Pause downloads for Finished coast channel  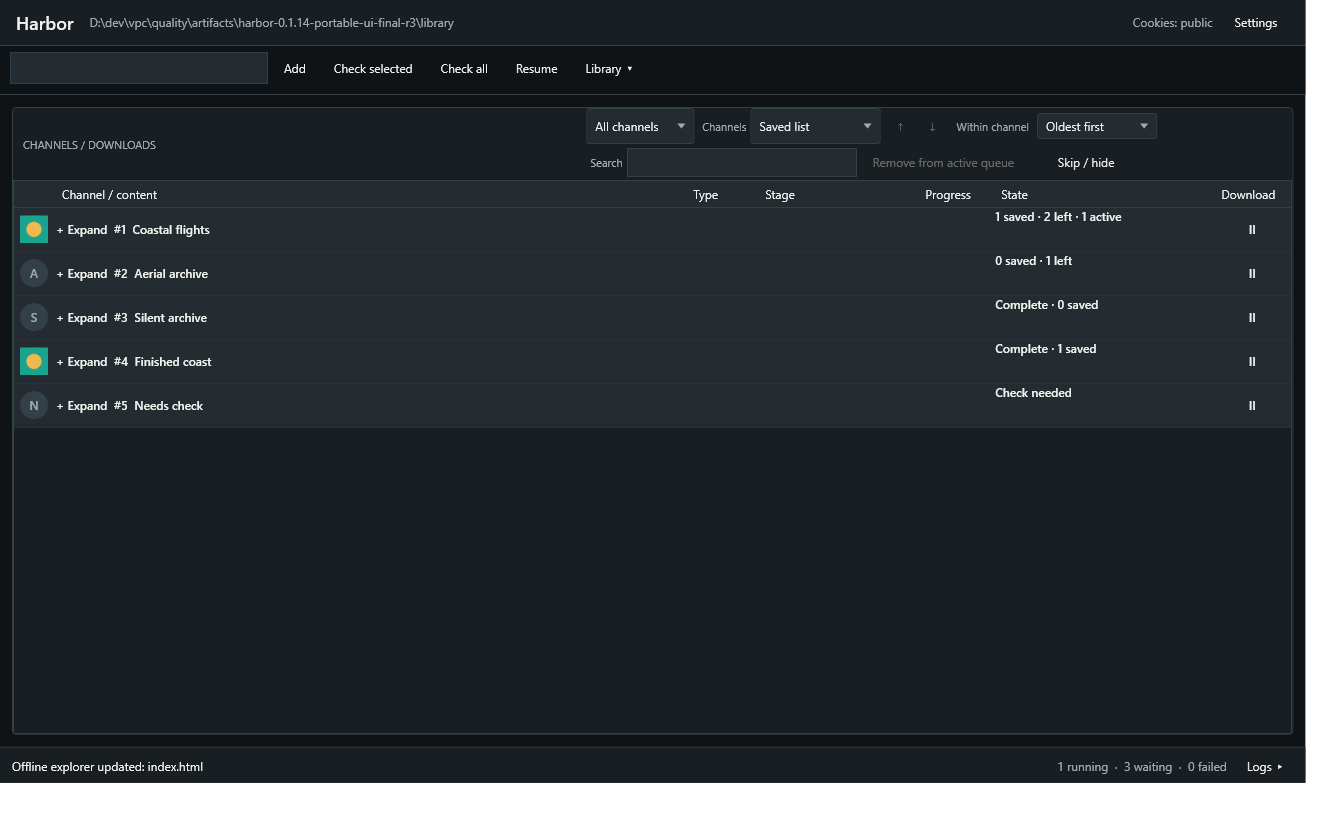coord(1251,362)
